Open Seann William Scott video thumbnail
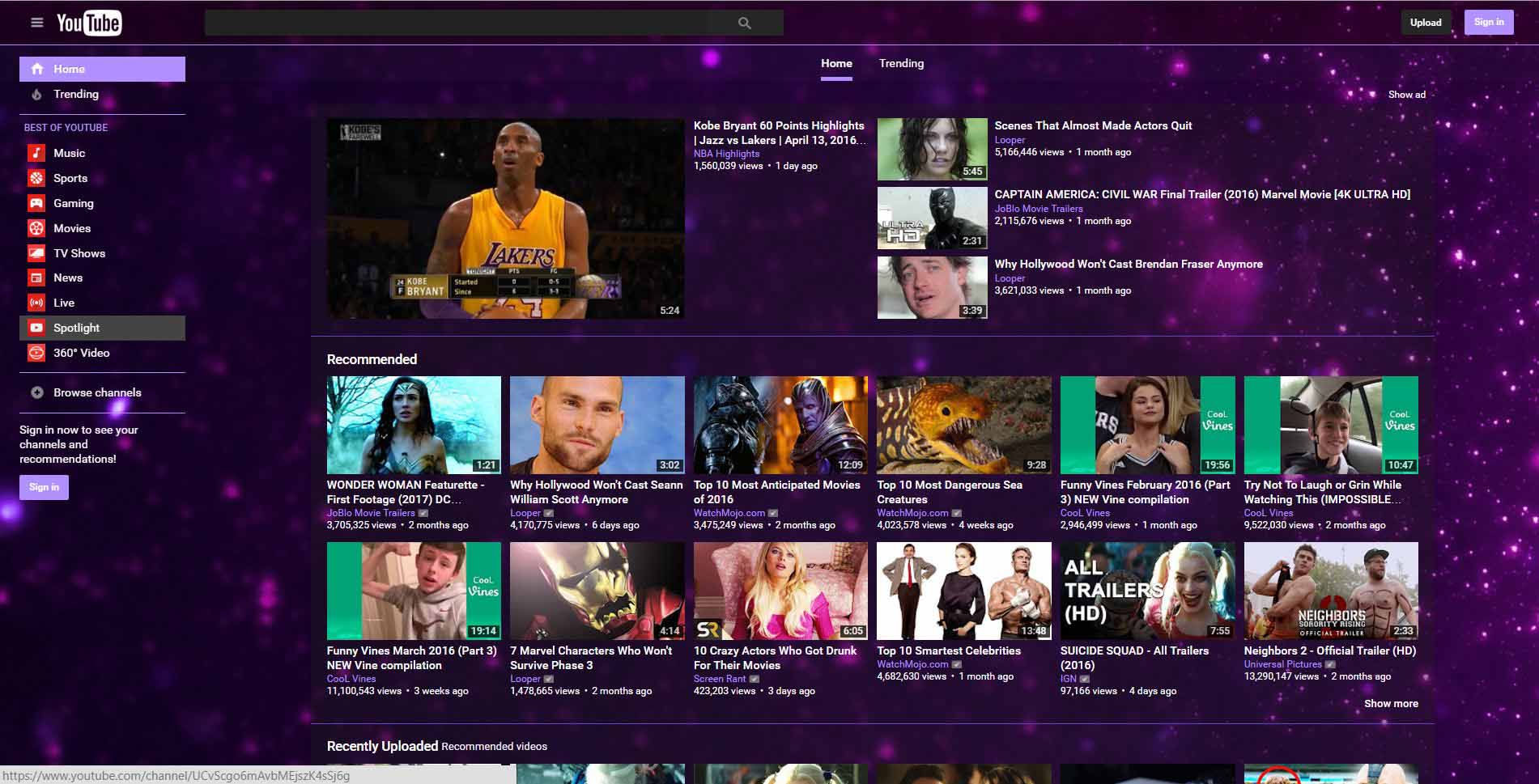This screenshot has width=1539, height=784. tap(597, 425)
